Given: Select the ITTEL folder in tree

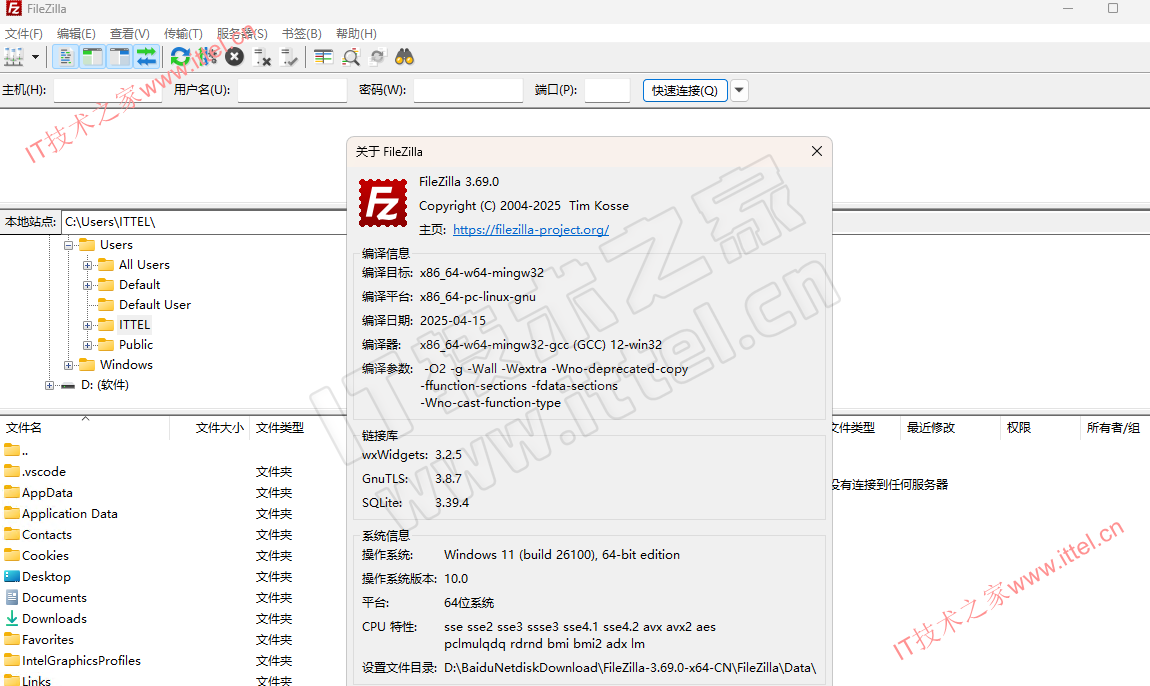Looking at the screenshot, I should tap(134, 325).
